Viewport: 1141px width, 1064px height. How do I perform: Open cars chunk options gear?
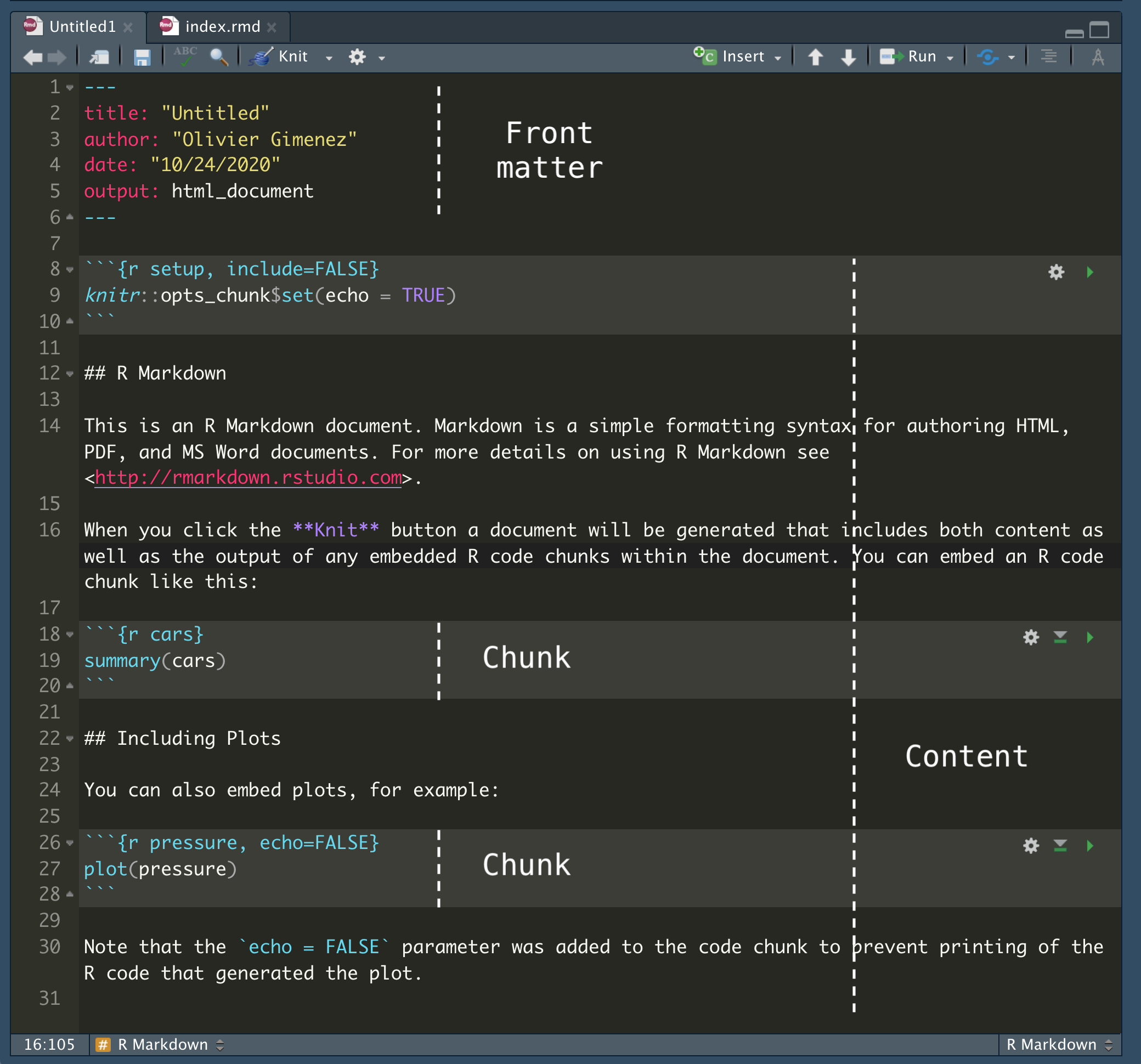1031,637
